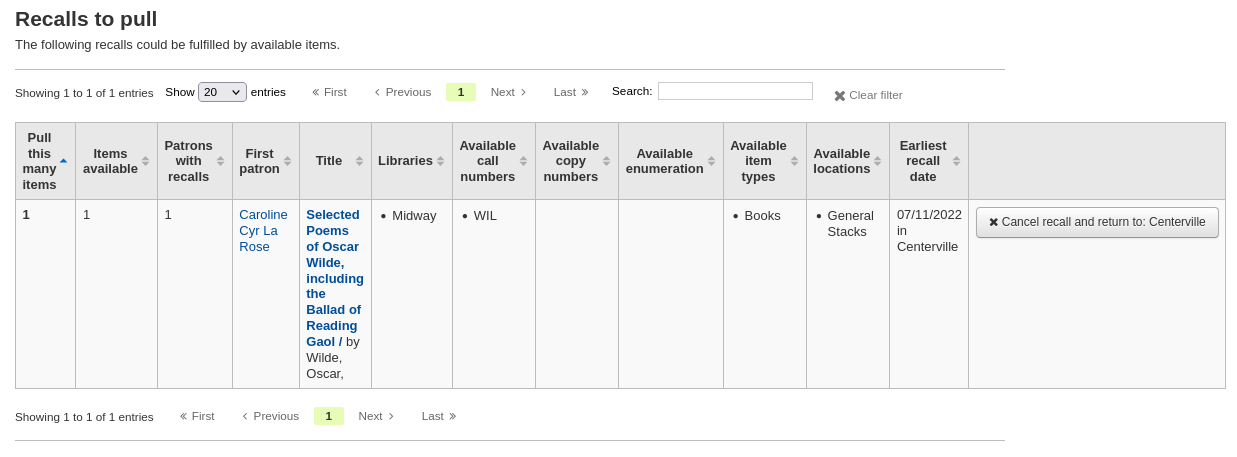Sort by Earliest recall date
1237x457 pixels.
[956, 161]
